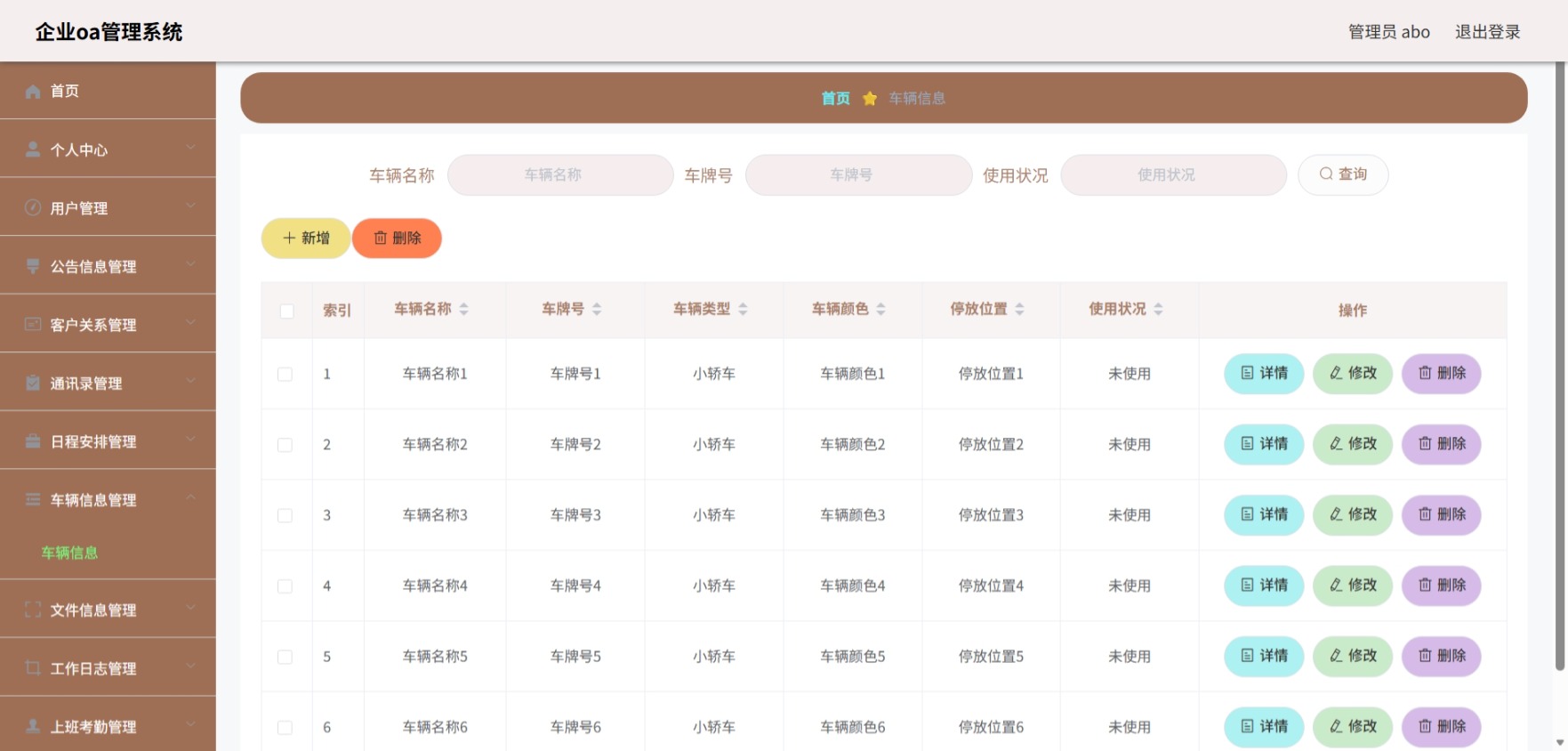Expand the 文件信息管理 menu with its chevron

pos(190,607)
